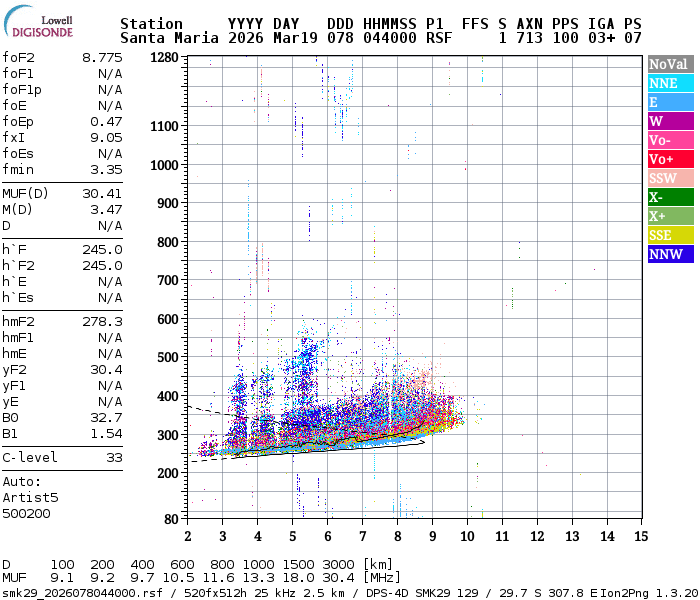The height and width of the screenshot is (600, 700).
Task: Click the hmF1 row N/A value
Action: 110,338
